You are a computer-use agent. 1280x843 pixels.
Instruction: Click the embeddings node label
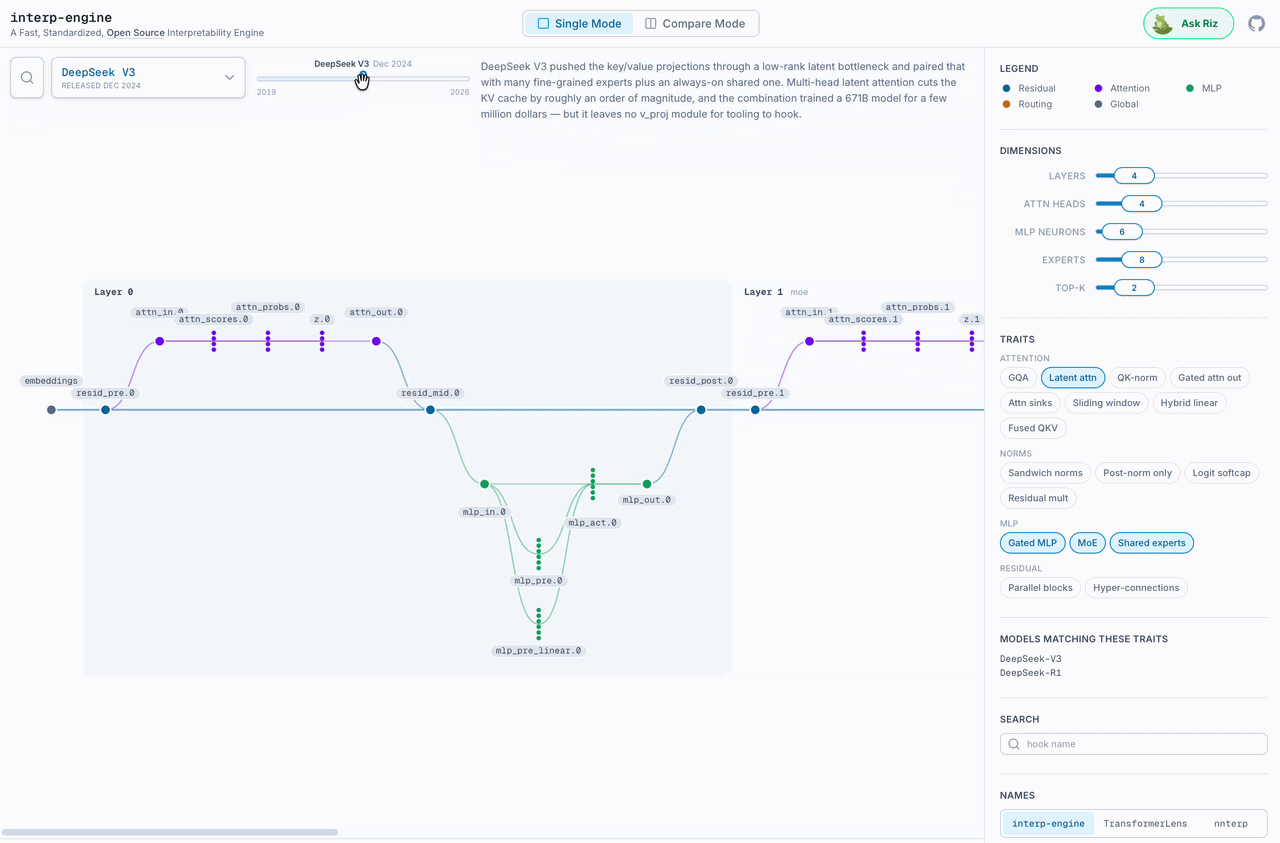pyautogui.click(x=51, y=381)
